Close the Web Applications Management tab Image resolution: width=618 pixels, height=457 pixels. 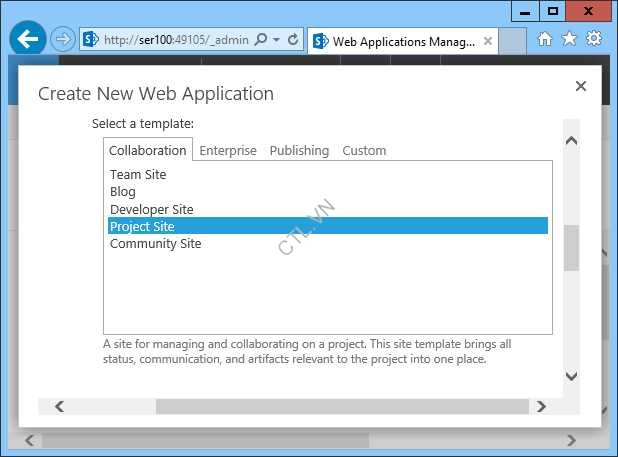pos(488,41)
